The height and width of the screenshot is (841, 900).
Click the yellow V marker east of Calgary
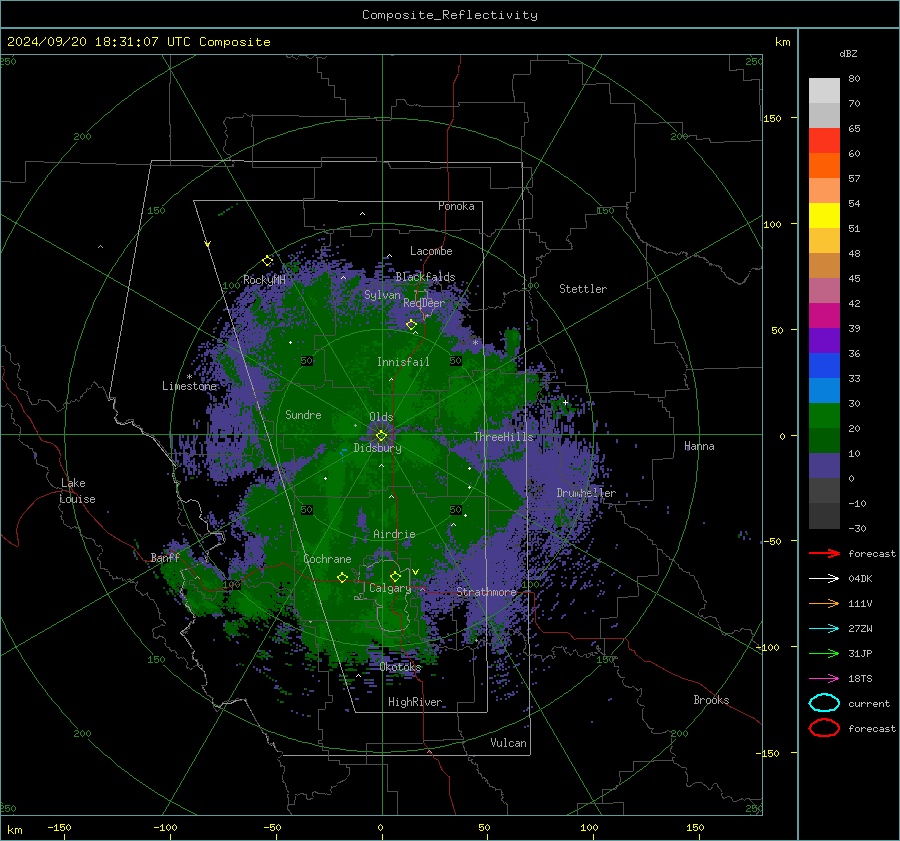416,572
